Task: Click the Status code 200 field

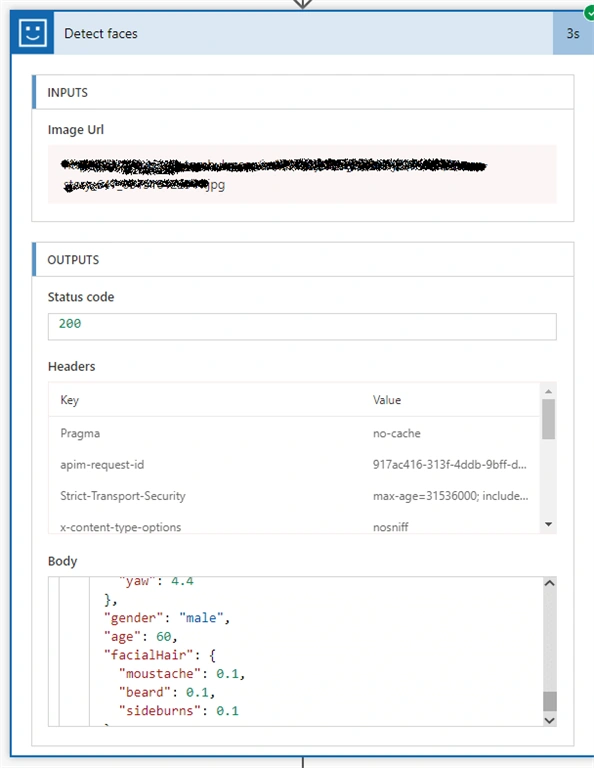Action: tap(302, 326)
